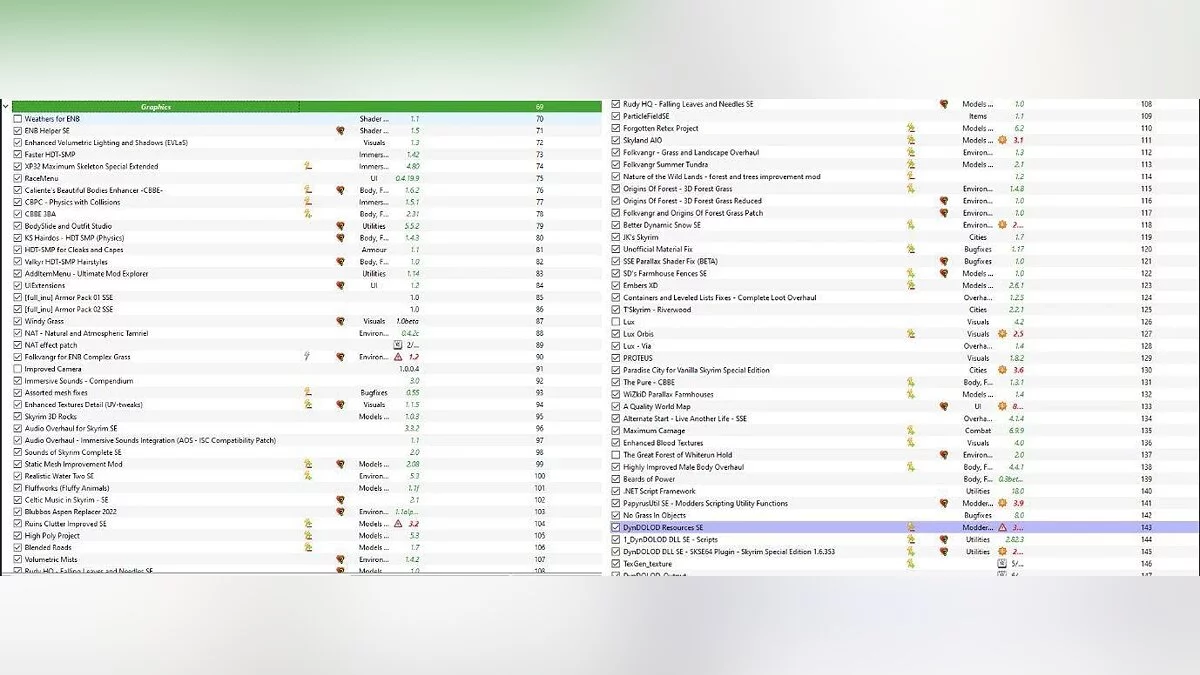The image size is (1200, 675).
Task: Click heart icon on Celtic Music in Skyrim
Action: pyautogui.click(x=340, y=500)
